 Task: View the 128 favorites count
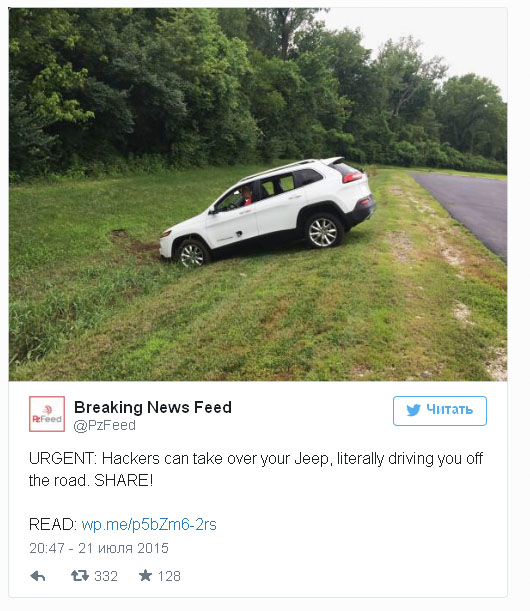170,576
